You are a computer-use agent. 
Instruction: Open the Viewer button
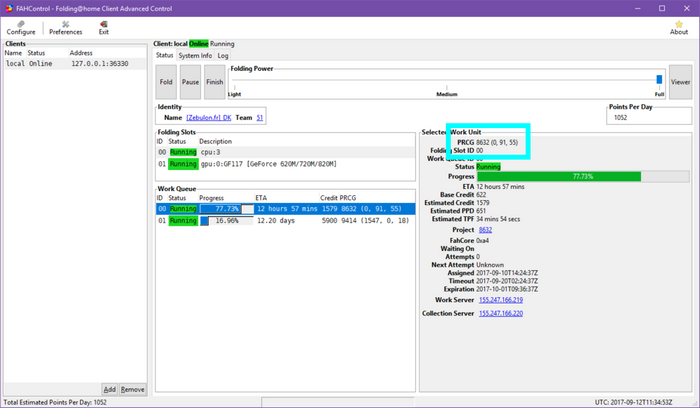pyautogui.click(x=680, y=82)
